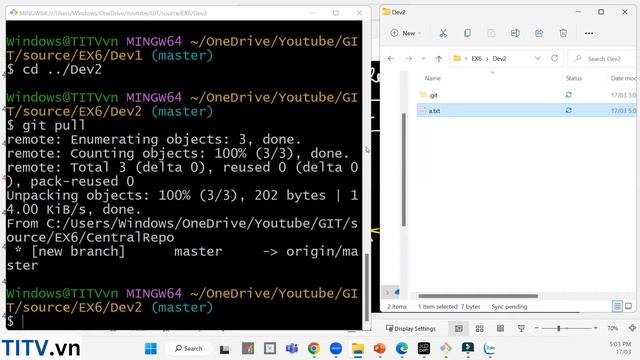Open File Explorer from taskbar

coord(358,349)
